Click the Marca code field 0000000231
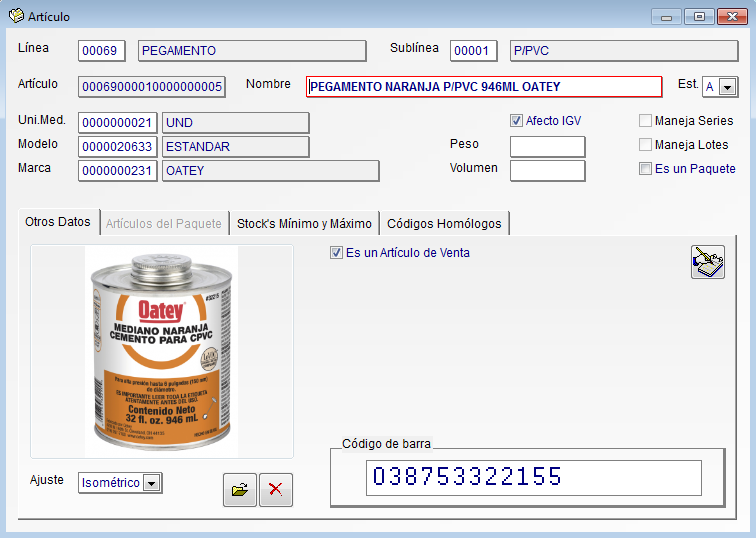Screen dimensions: 756x538 pos(118,171)
